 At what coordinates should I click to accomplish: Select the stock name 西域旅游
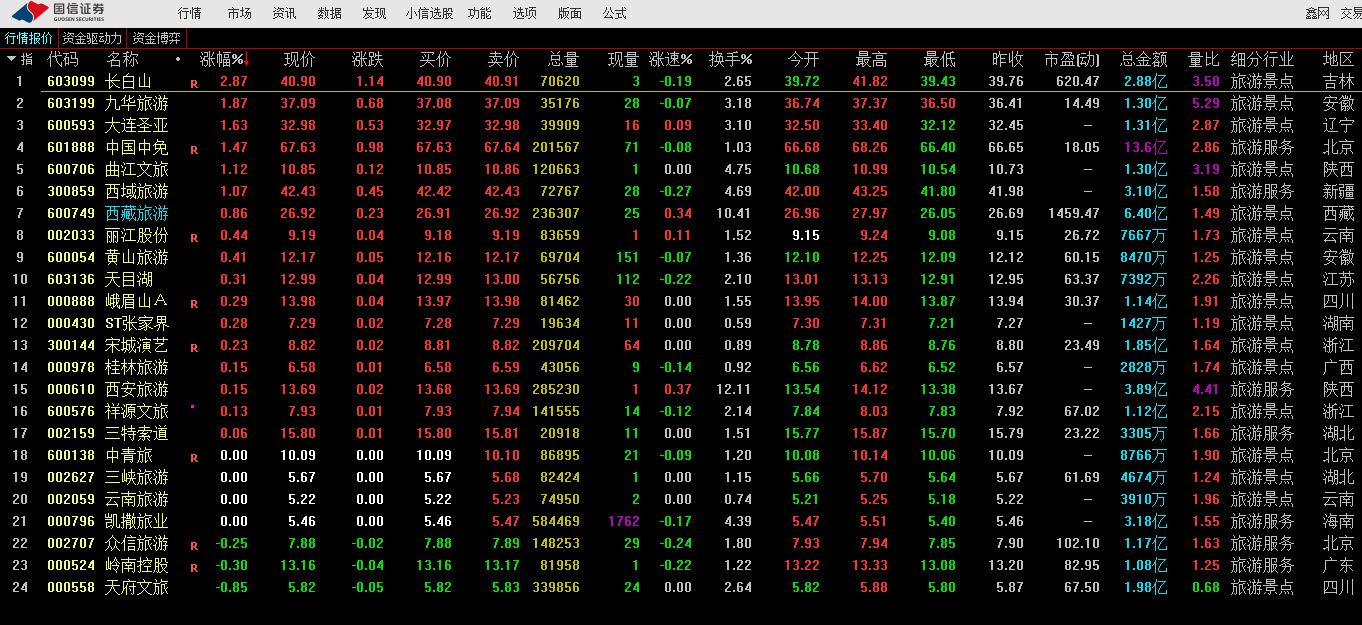click(x=137, y=191)
